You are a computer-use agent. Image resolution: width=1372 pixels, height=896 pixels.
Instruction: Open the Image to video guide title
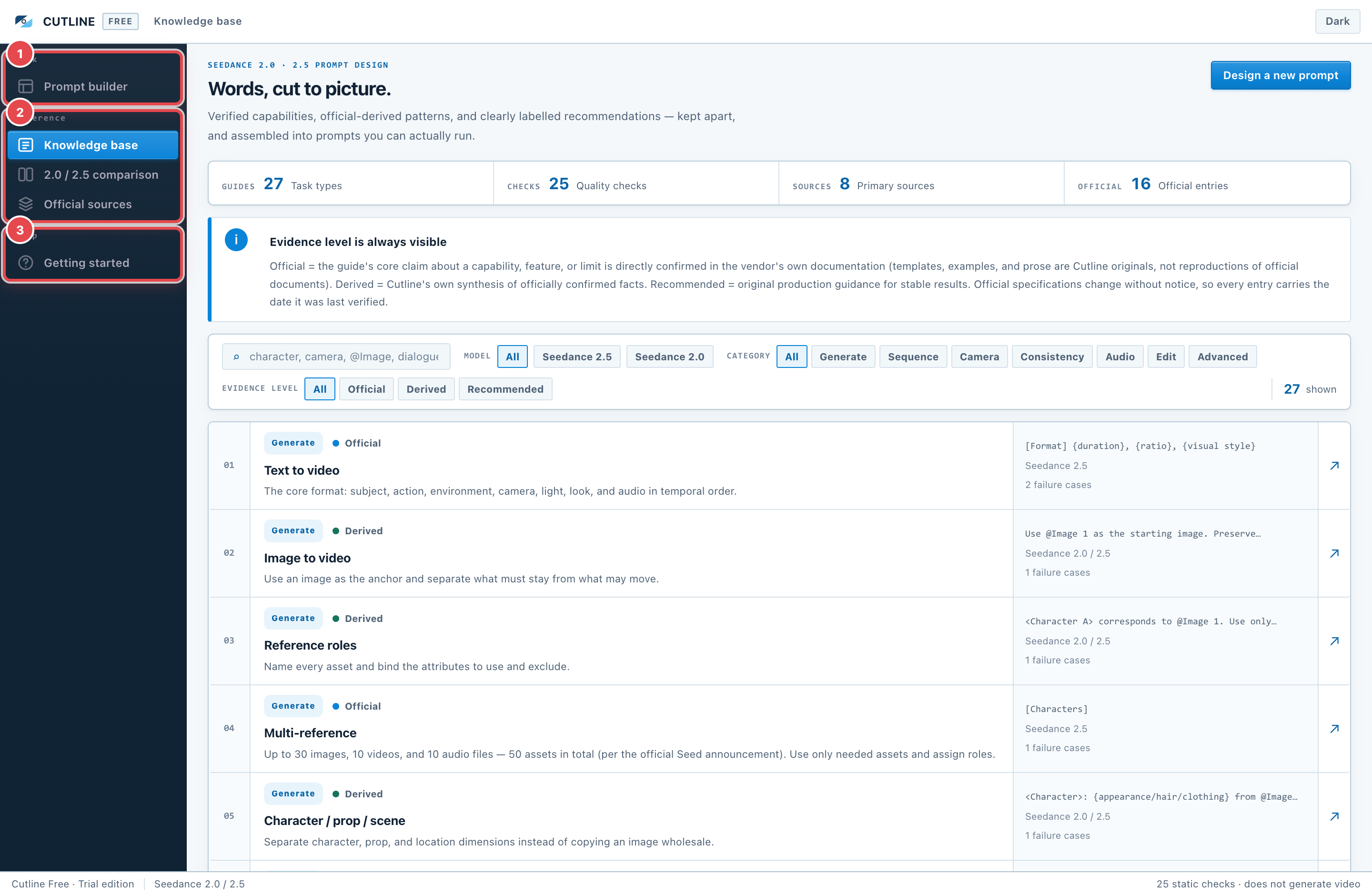coord(307,558)
